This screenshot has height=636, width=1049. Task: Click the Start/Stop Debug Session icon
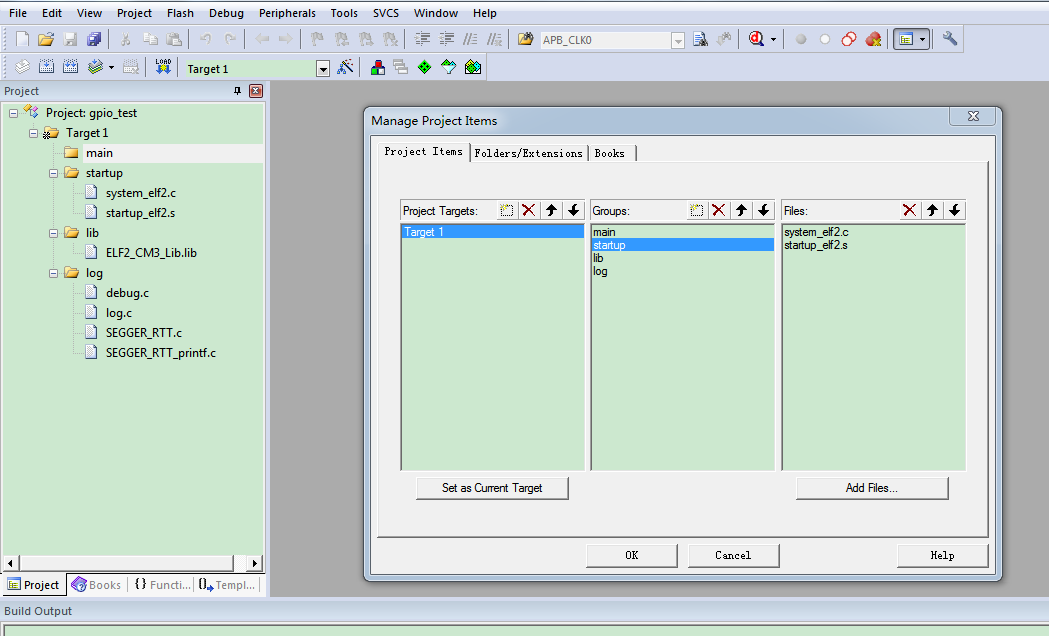pos(756,39)
